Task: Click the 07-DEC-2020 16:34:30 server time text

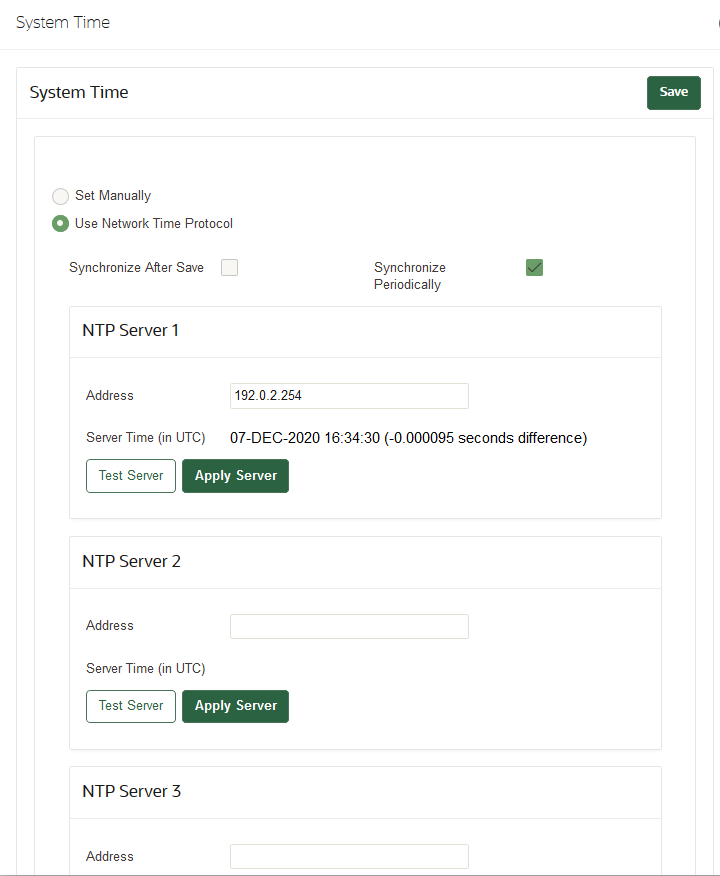Action: click(408, 438)
